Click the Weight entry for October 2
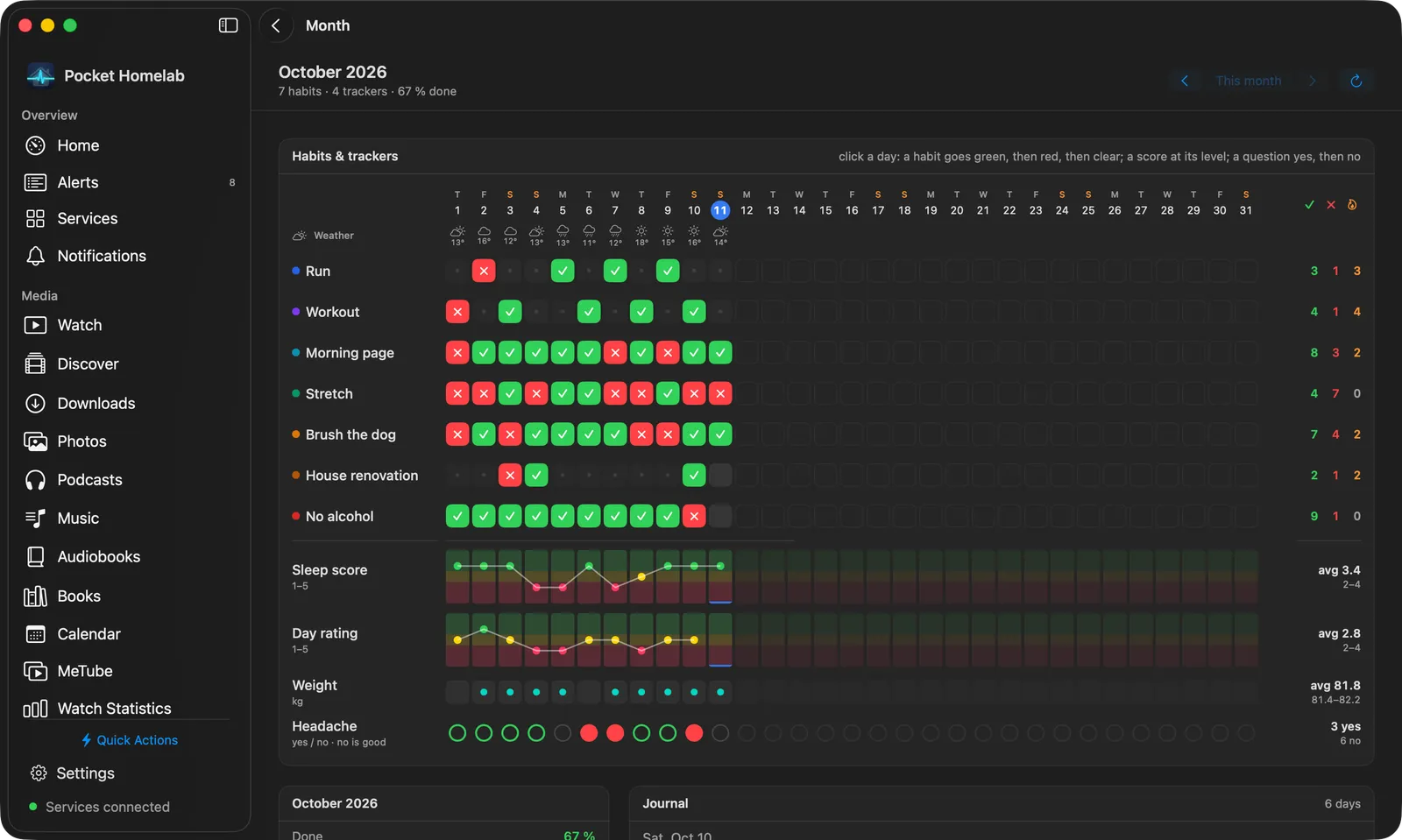The height and width of the screenshot is (840, 1402). pos(484,692)
